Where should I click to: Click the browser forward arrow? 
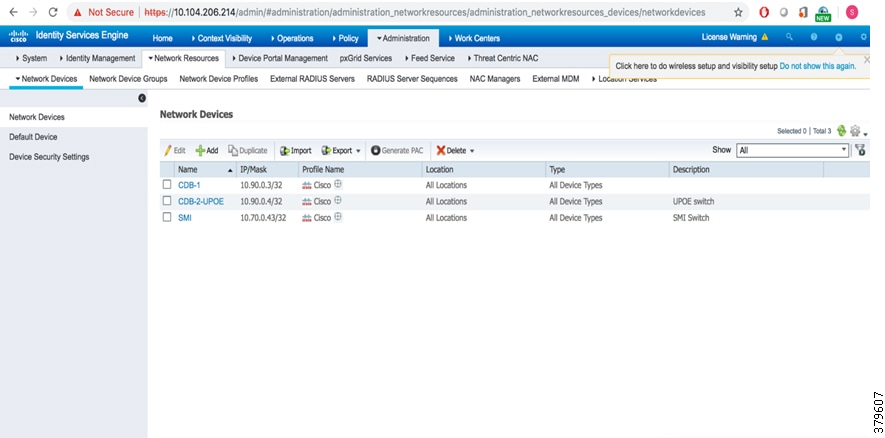click(x=33, y=12)
